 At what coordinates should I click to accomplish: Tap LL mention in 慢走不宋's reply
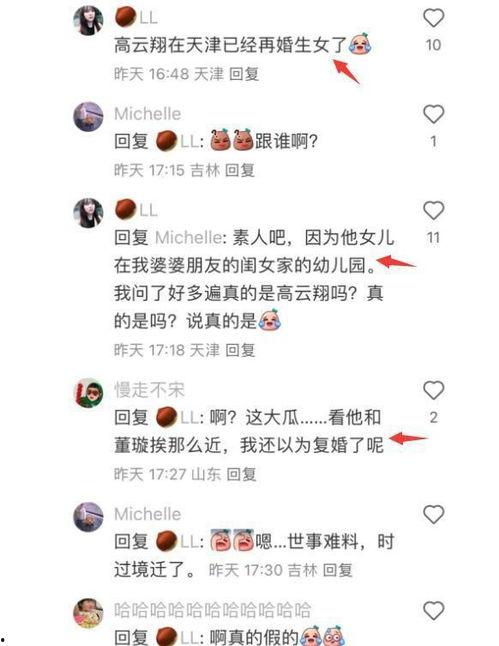click(178, 418)
